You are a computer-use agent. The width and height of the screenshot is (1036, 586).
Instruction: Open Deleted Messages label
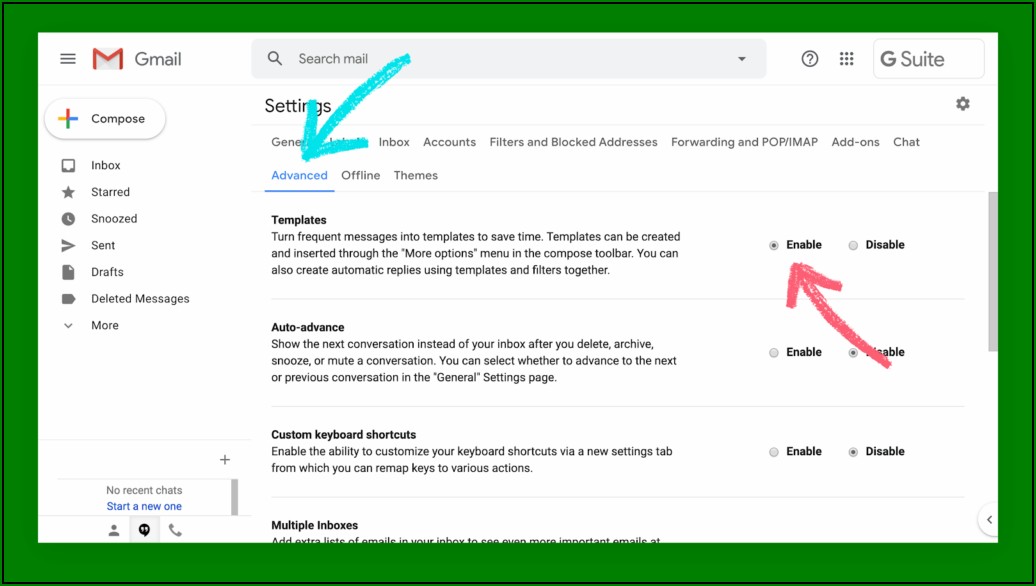point(140,299)
